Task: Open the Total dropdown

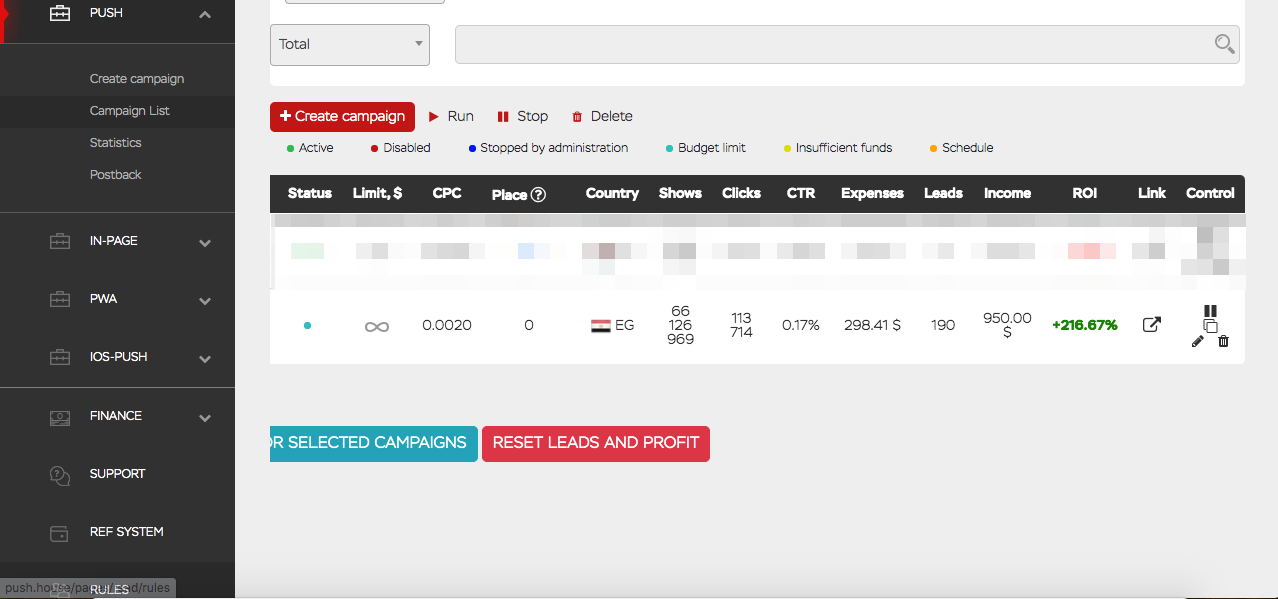Action: pos(350,45)
